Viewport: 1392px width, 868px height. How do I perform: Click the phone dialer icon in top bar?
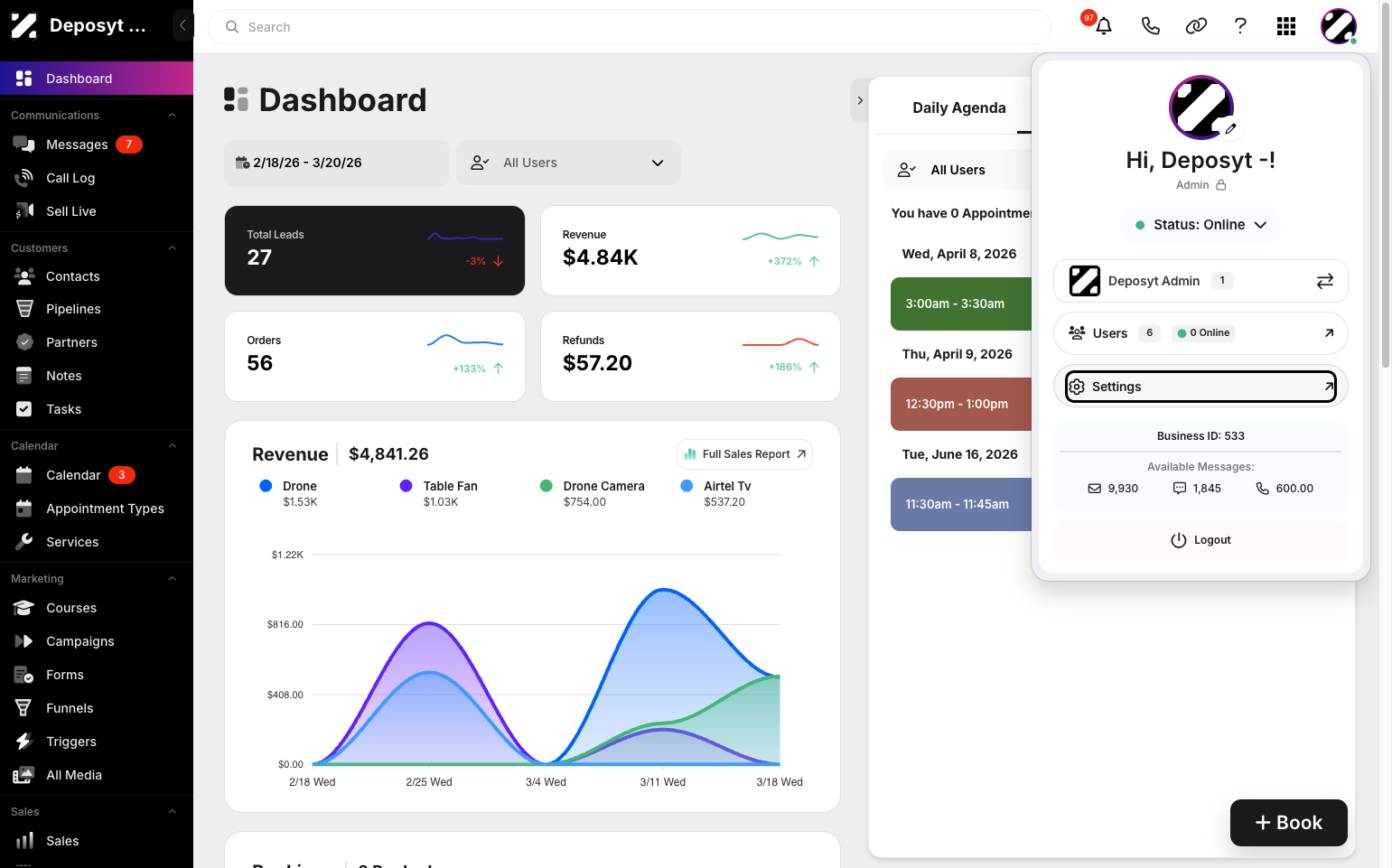click(x=1150, y=26)
